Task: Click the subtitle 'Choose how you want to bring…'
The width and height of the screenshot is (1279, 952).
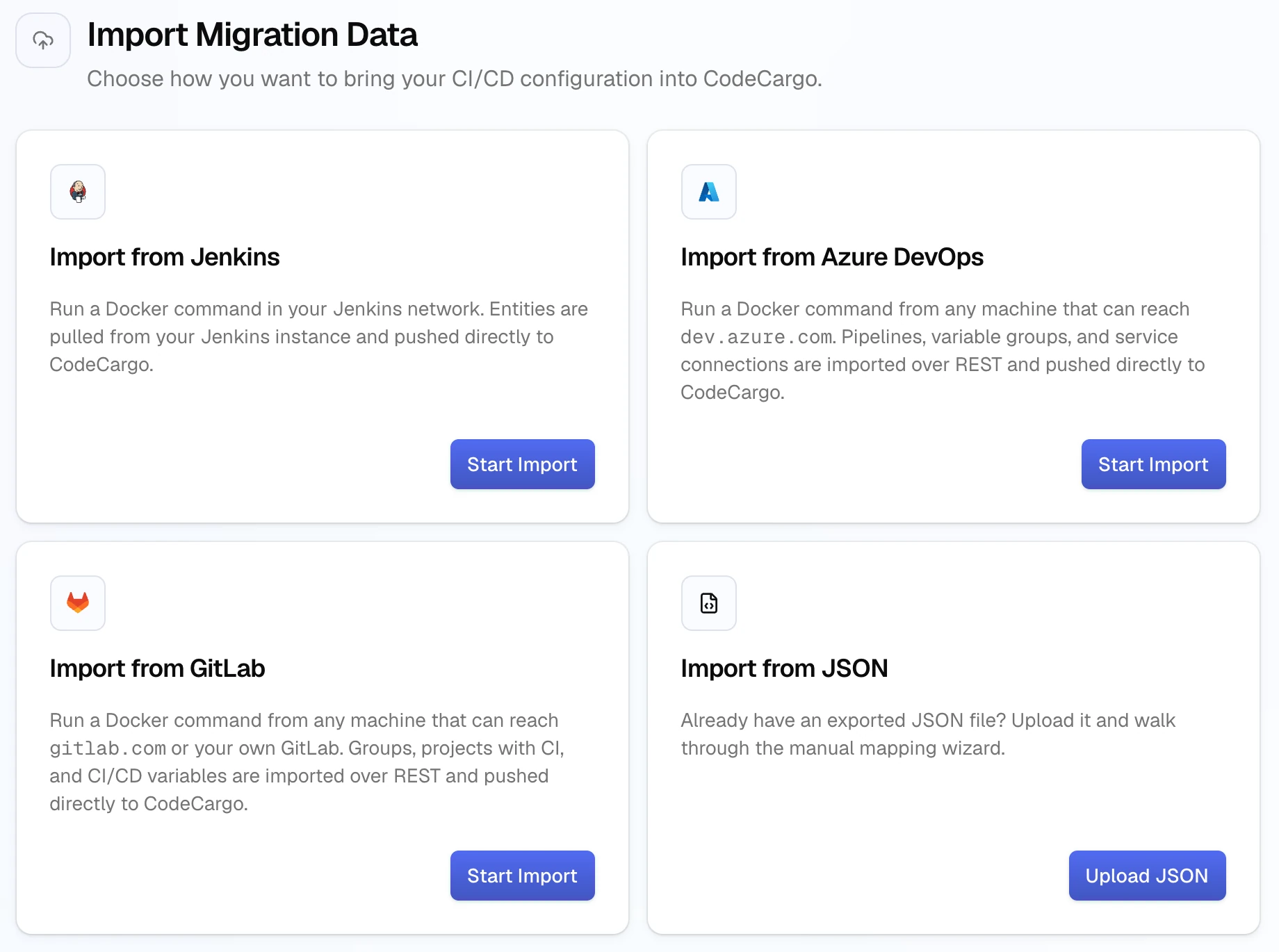Action: click(x=455, y=79)
